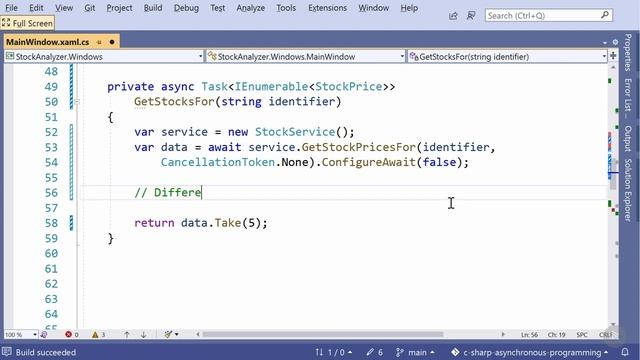Click the StockService type name
Screen dimensions: 640x360
(295, 132)
